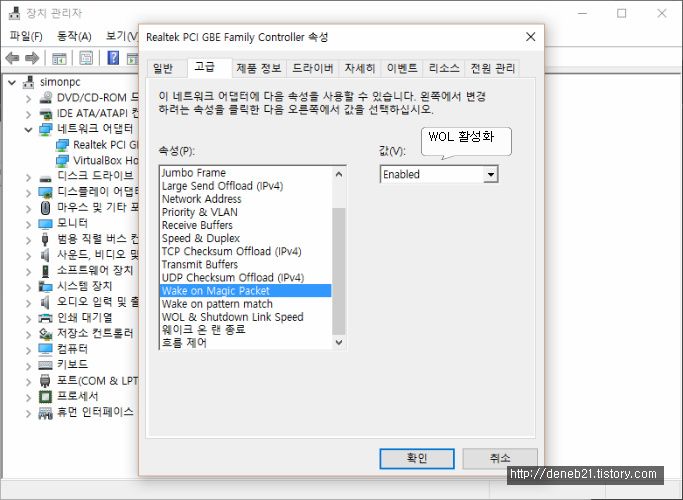Expand the 포트(COM & LPT) node
The image size is (683, 500).
pos(29,382)
